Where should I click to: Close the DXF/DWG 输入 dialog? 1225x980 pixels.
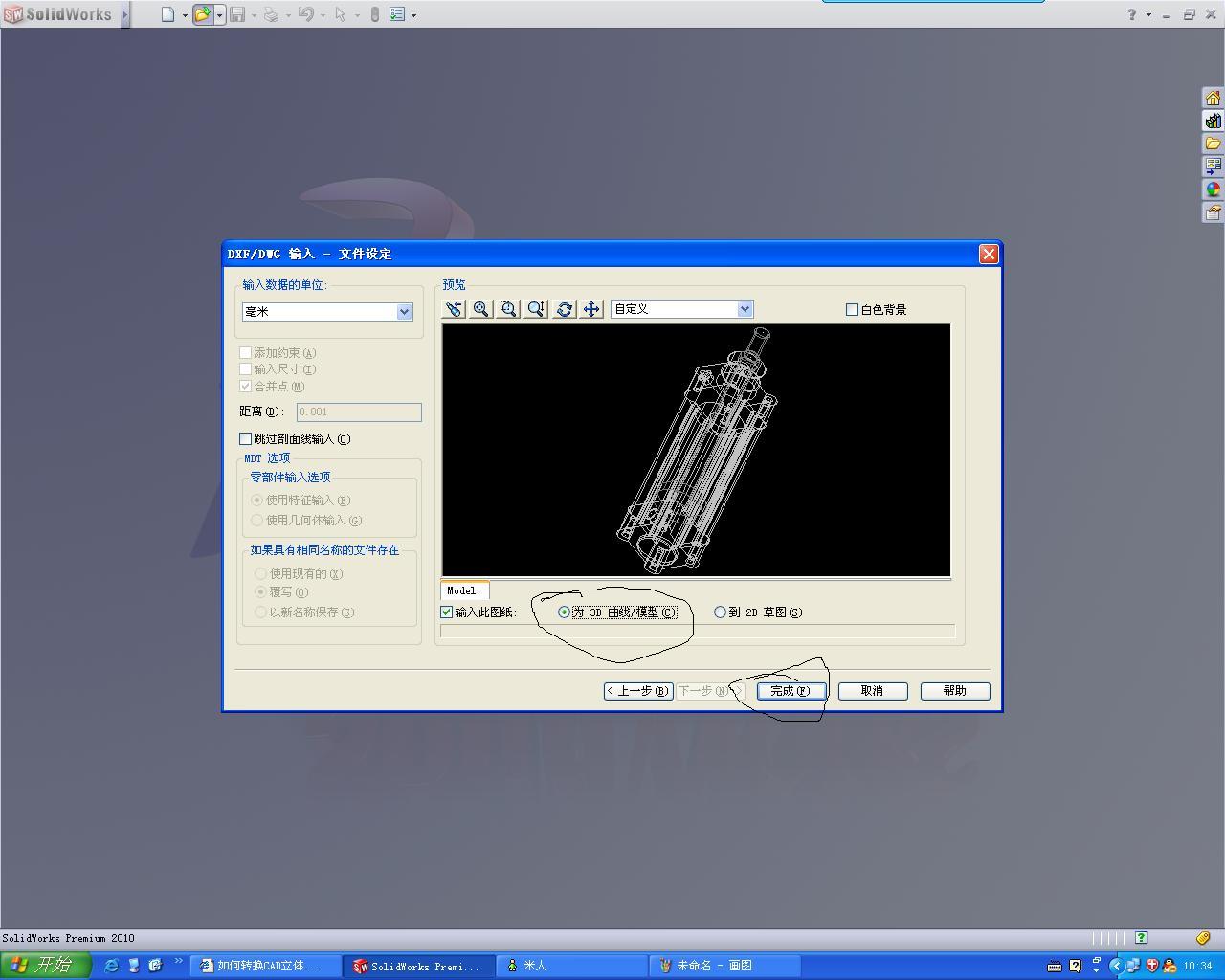[x=989, y=254]
